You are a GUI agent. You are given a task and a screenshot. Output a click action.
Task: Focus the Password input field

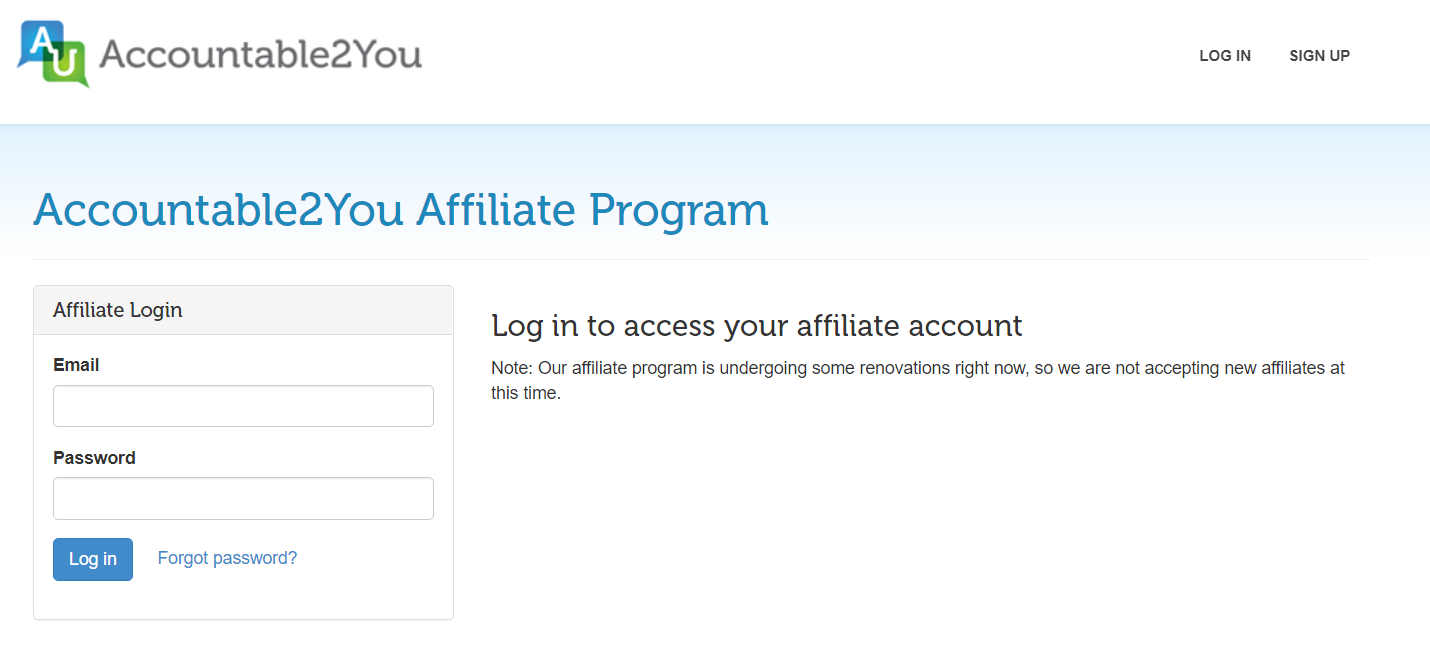point(243,498)
